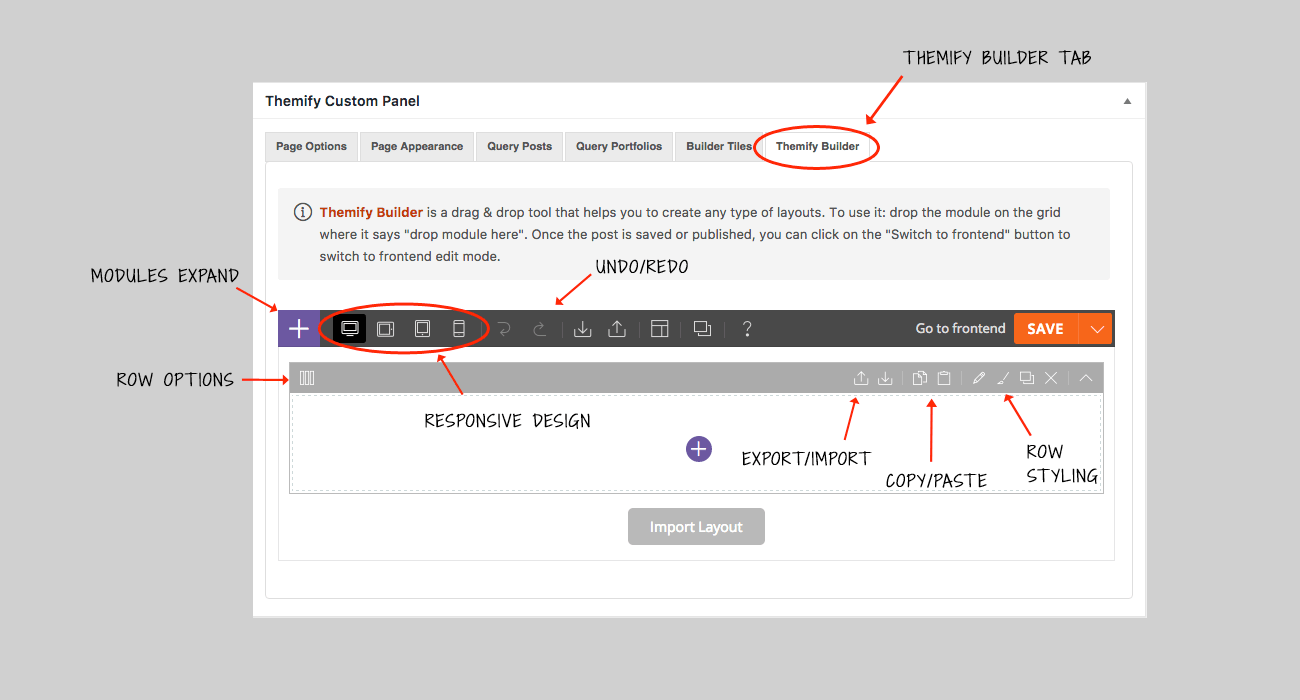1300x700 pixels.
Task: Switch to the Query Posts tab
Action: tap(519, 146)
